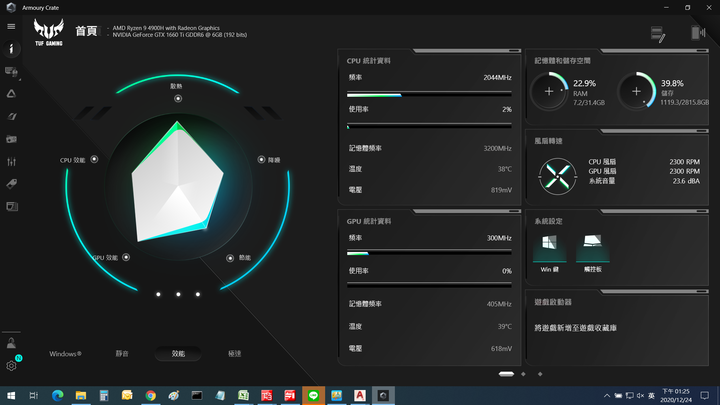
Task: Go to the third dashboard page indicator
Action: (540, 374)
